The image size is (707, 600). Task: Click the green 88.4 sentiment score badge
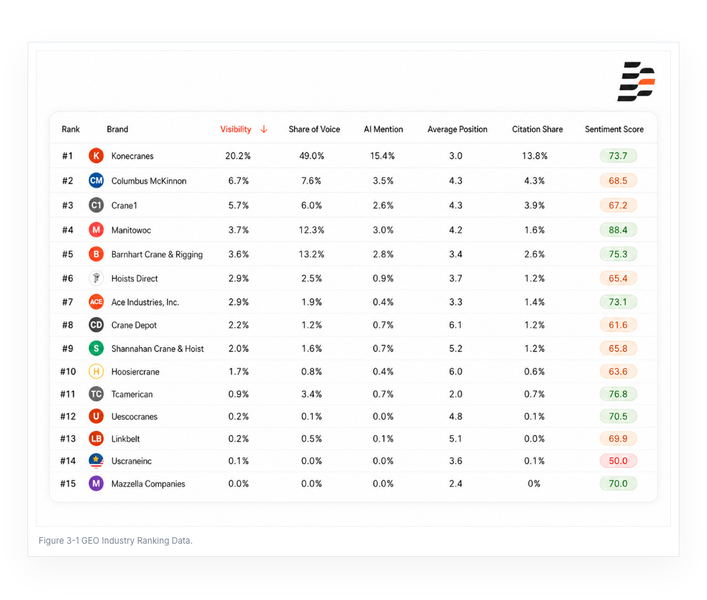(x=618, y=230)
